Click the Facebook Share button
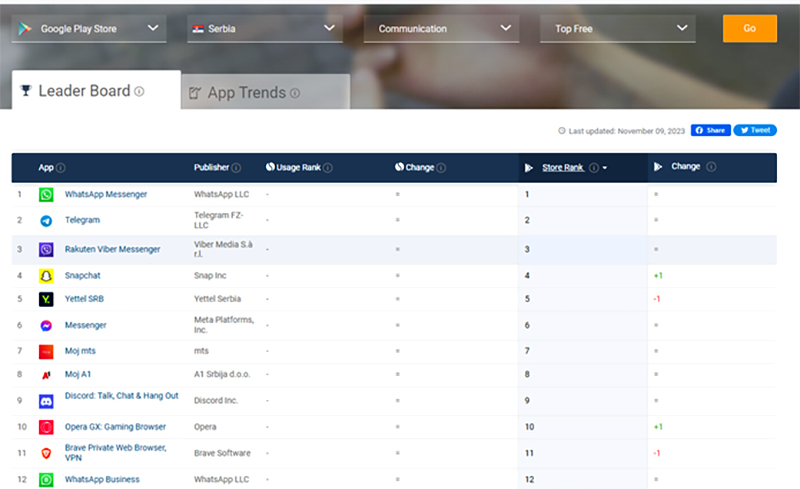The width and height of the screenshot is (800, 489). tap(711, 130)
